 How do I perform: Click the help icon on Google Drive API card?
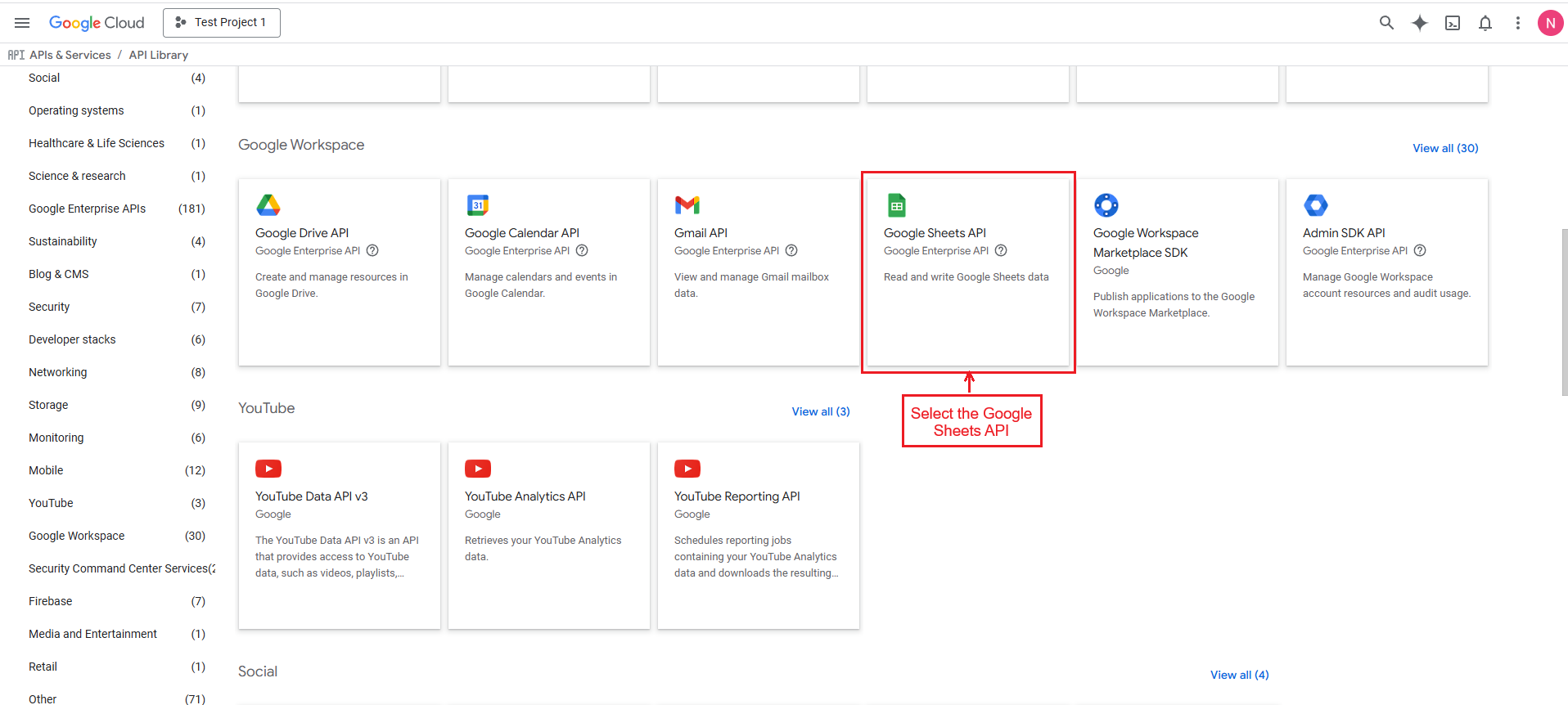click(372, 251)
